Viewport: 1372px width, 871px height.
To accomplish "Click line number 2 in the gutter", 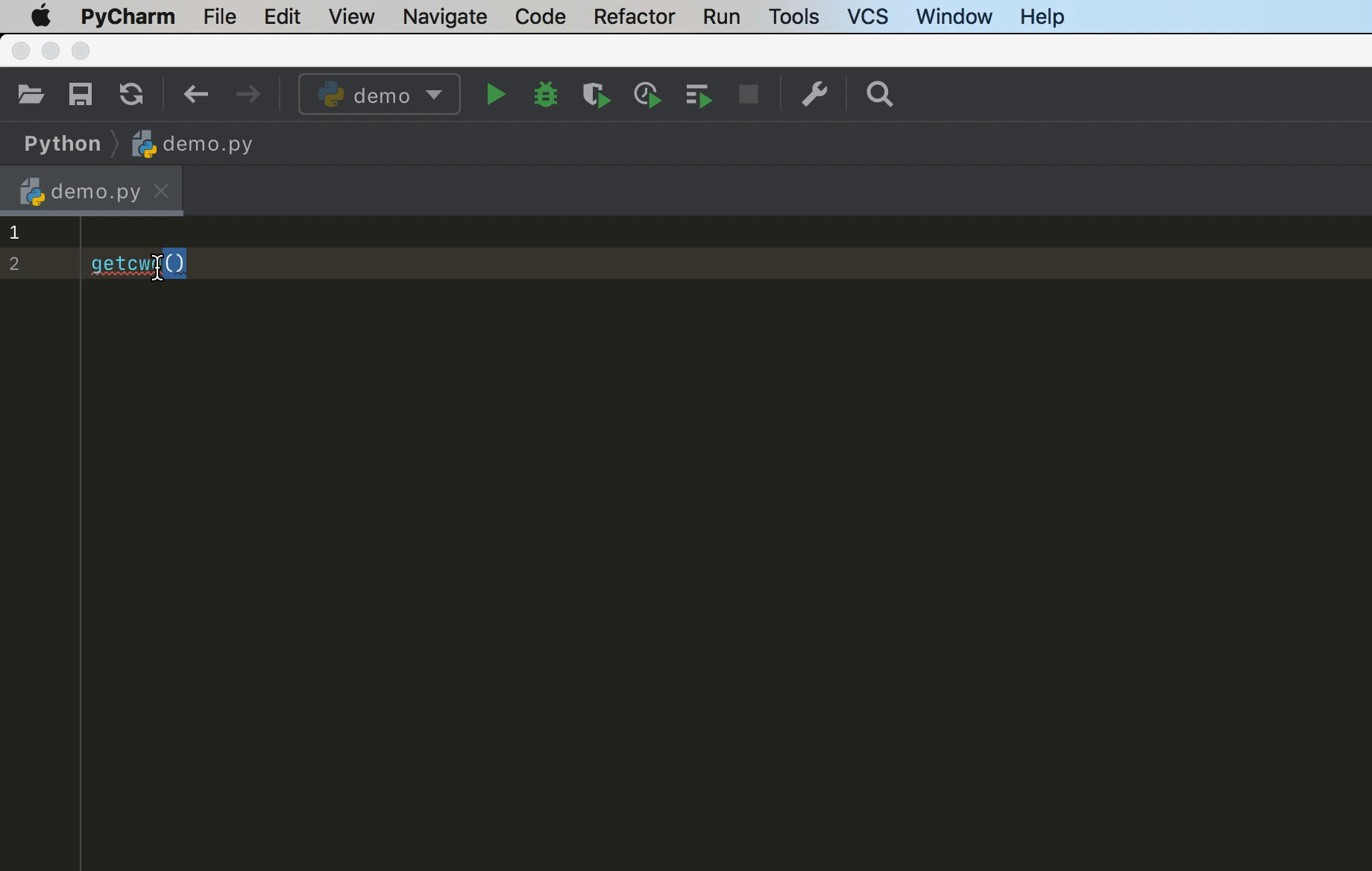I will [14, 264].
